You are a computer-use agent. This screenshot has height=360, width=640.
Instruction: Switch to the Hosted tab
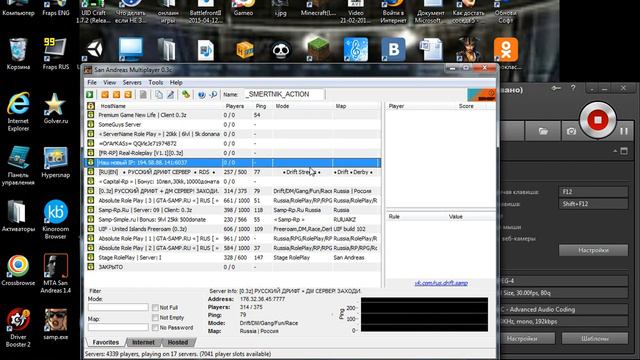[178, 342]
